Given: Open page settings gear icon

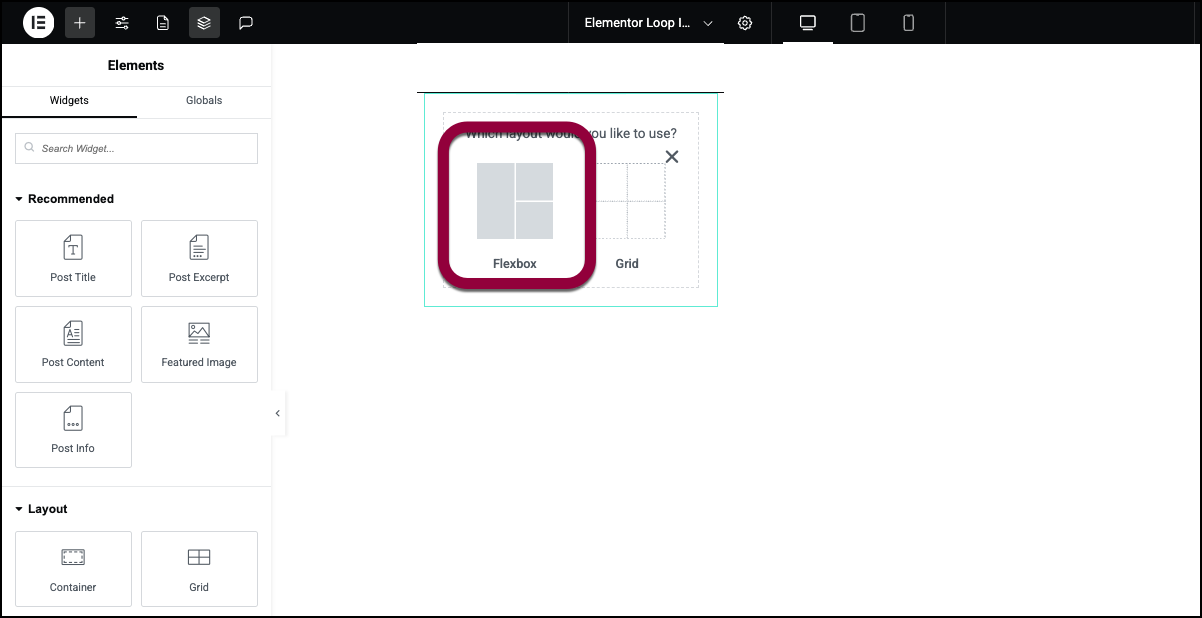Looking at the screenshot, I should click(x=745, y=23).
